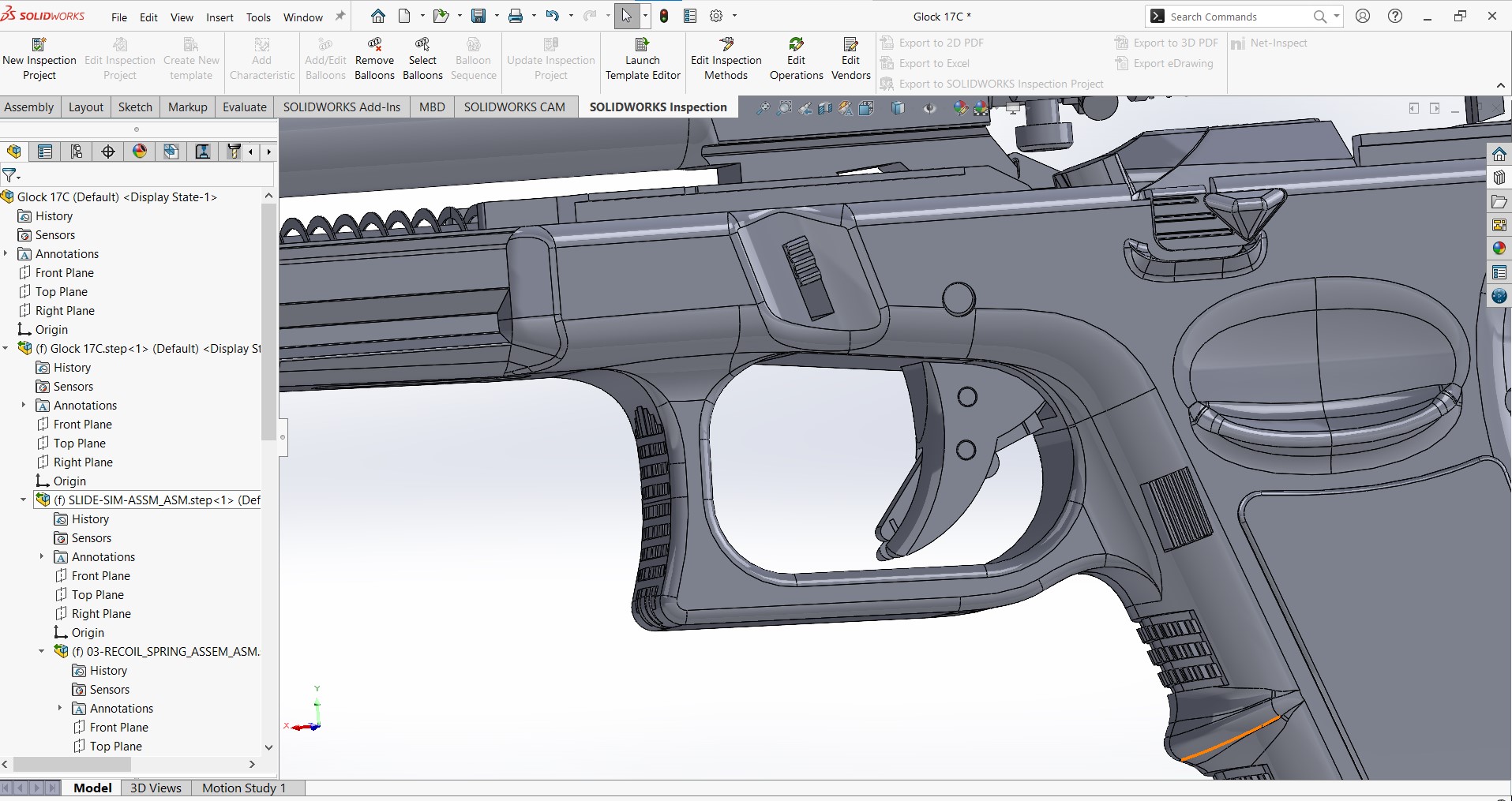
Task: Click the View Orientation cube icon
Action: pyautogui.click(x=866, y=108)
